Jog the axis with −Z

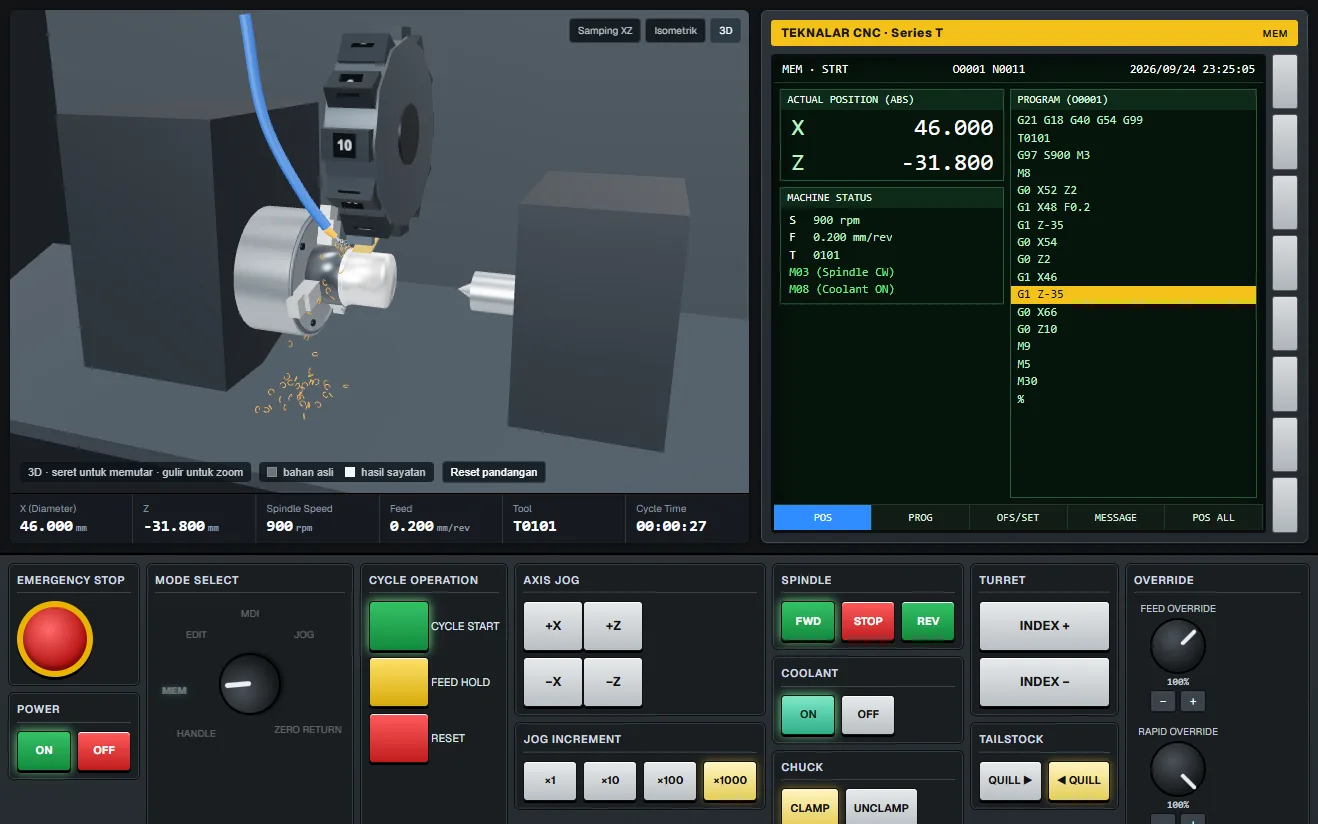[613, 682]
